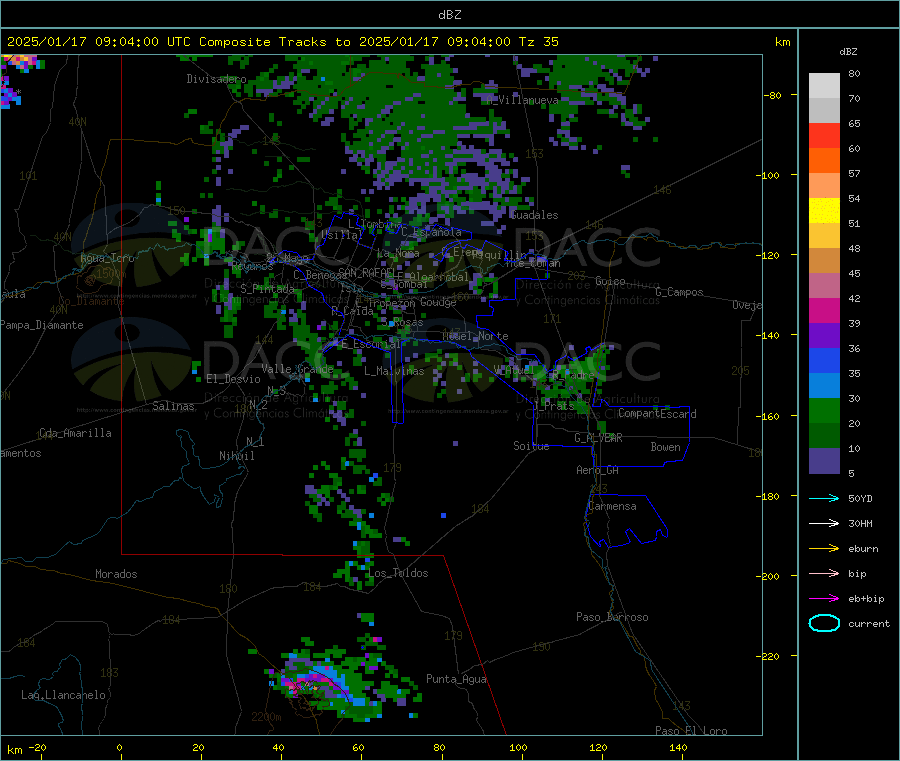
Task: Click the L_Malvinas map label
Action: [394, 371]
